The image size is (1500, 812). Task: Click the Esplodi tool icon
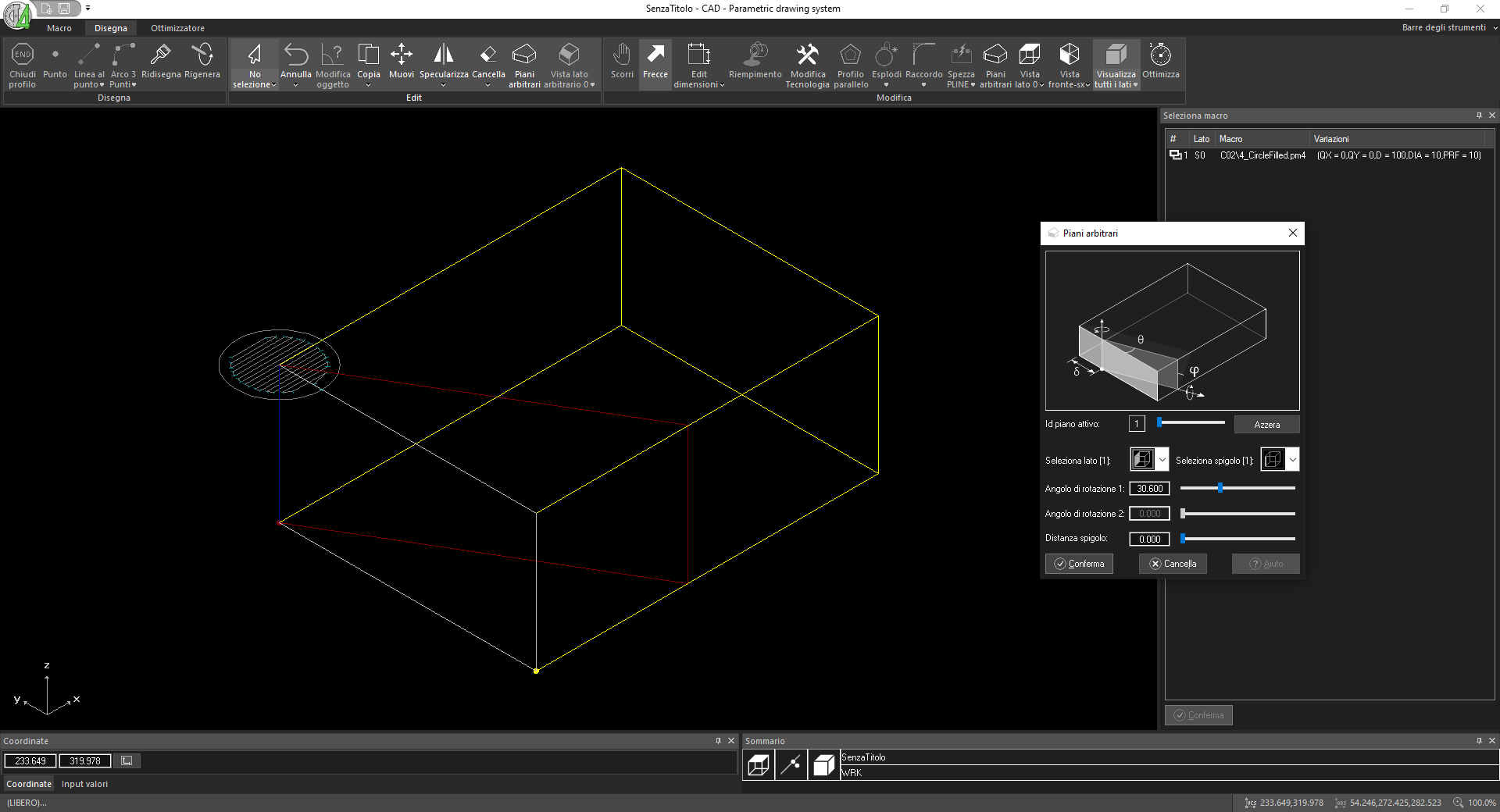886,55
